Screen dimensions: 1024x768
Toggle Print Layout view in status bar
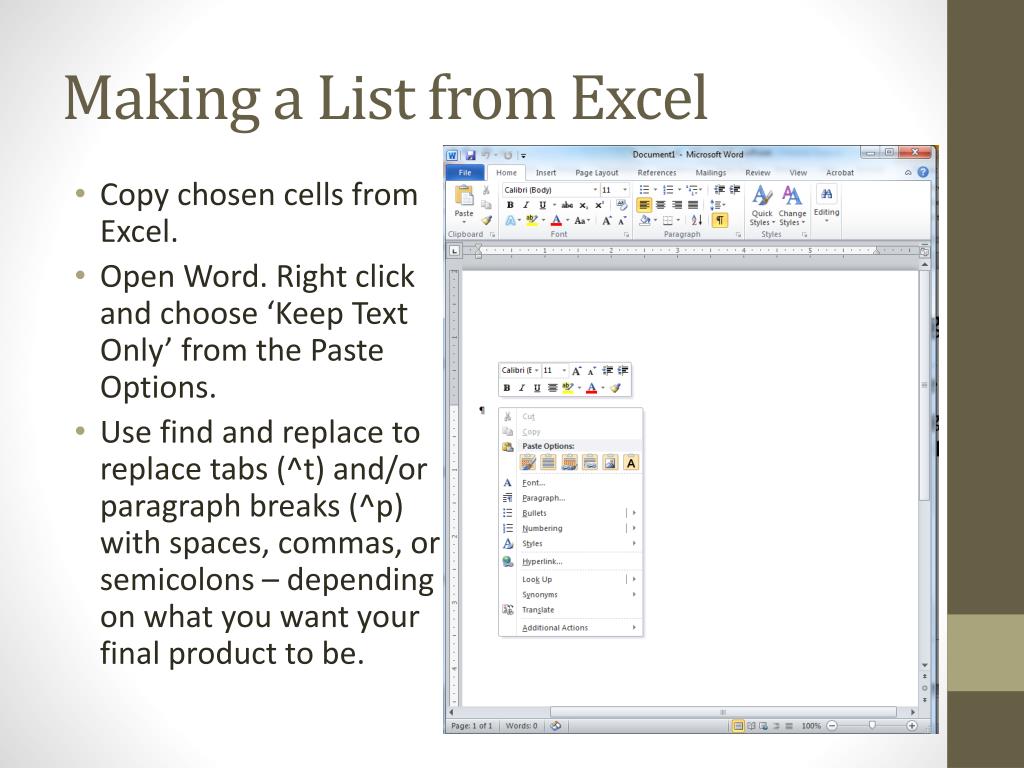(738, 726)
